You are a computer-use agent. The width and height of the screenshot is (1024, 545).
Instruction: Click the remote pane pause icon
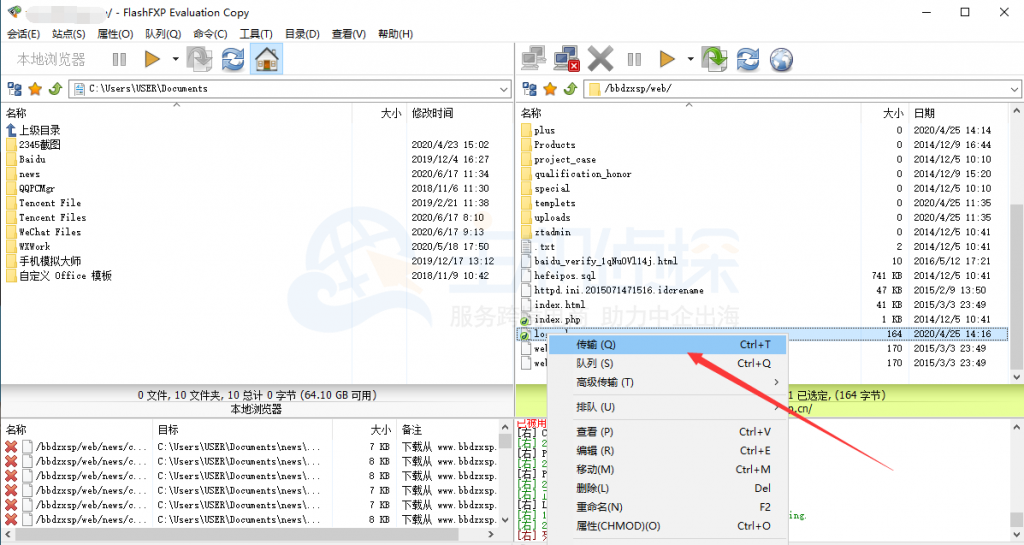pyautogui.click(x=634, y=59)
